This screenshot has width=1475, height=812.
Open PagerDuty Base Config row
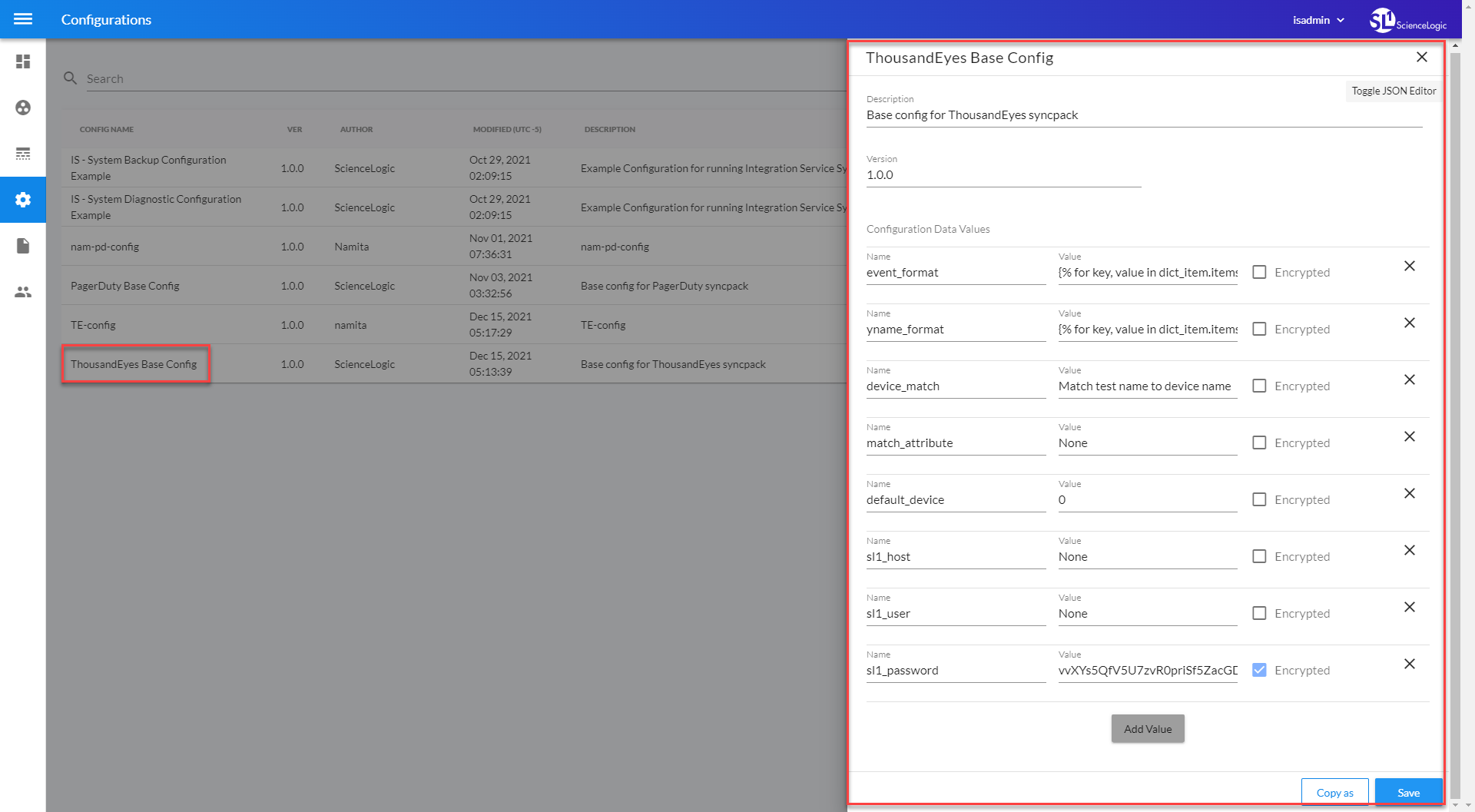454,285
